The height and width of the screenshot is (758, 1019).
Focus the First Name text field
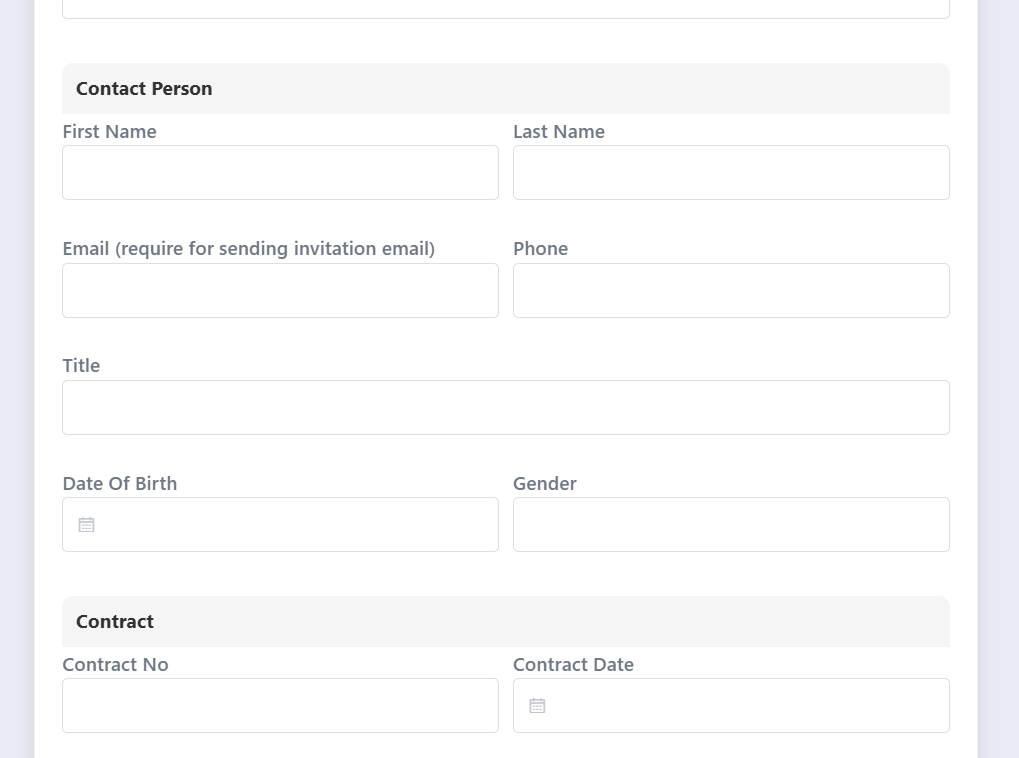pyautogui.click(x=280, y=173)
